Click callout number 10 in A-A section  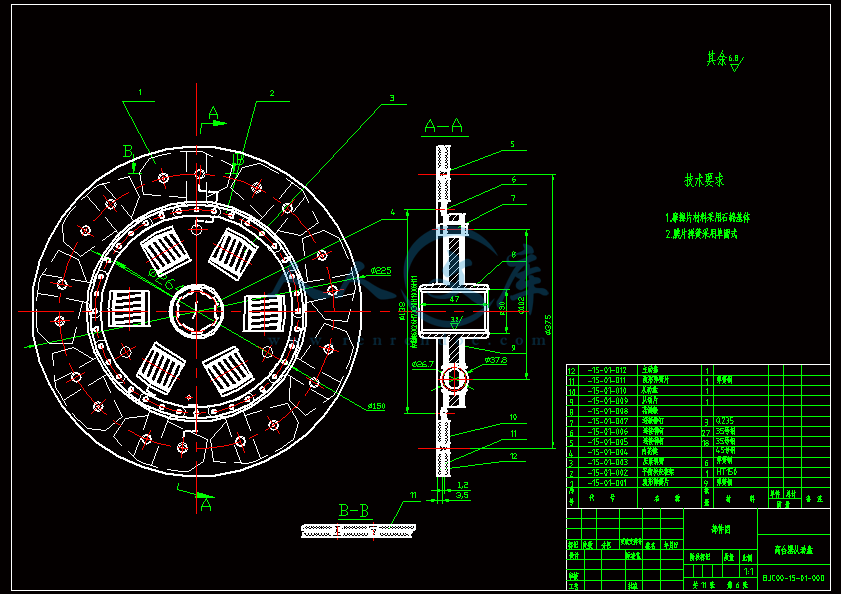(513, 417)
